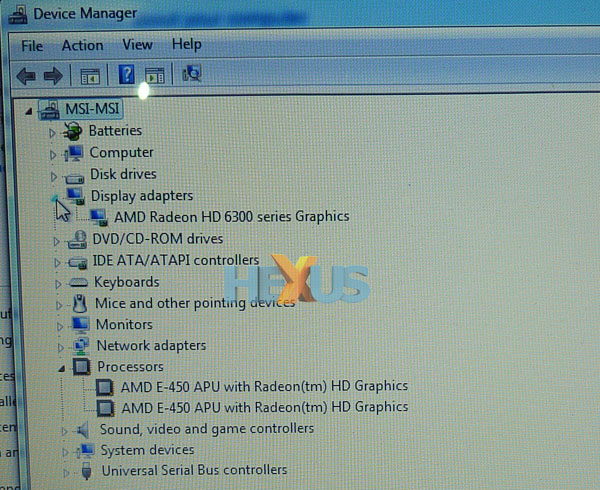This screenshot has width=600, height=490.
Task: Select the Monitors label
Action: [x=124, y=325]
